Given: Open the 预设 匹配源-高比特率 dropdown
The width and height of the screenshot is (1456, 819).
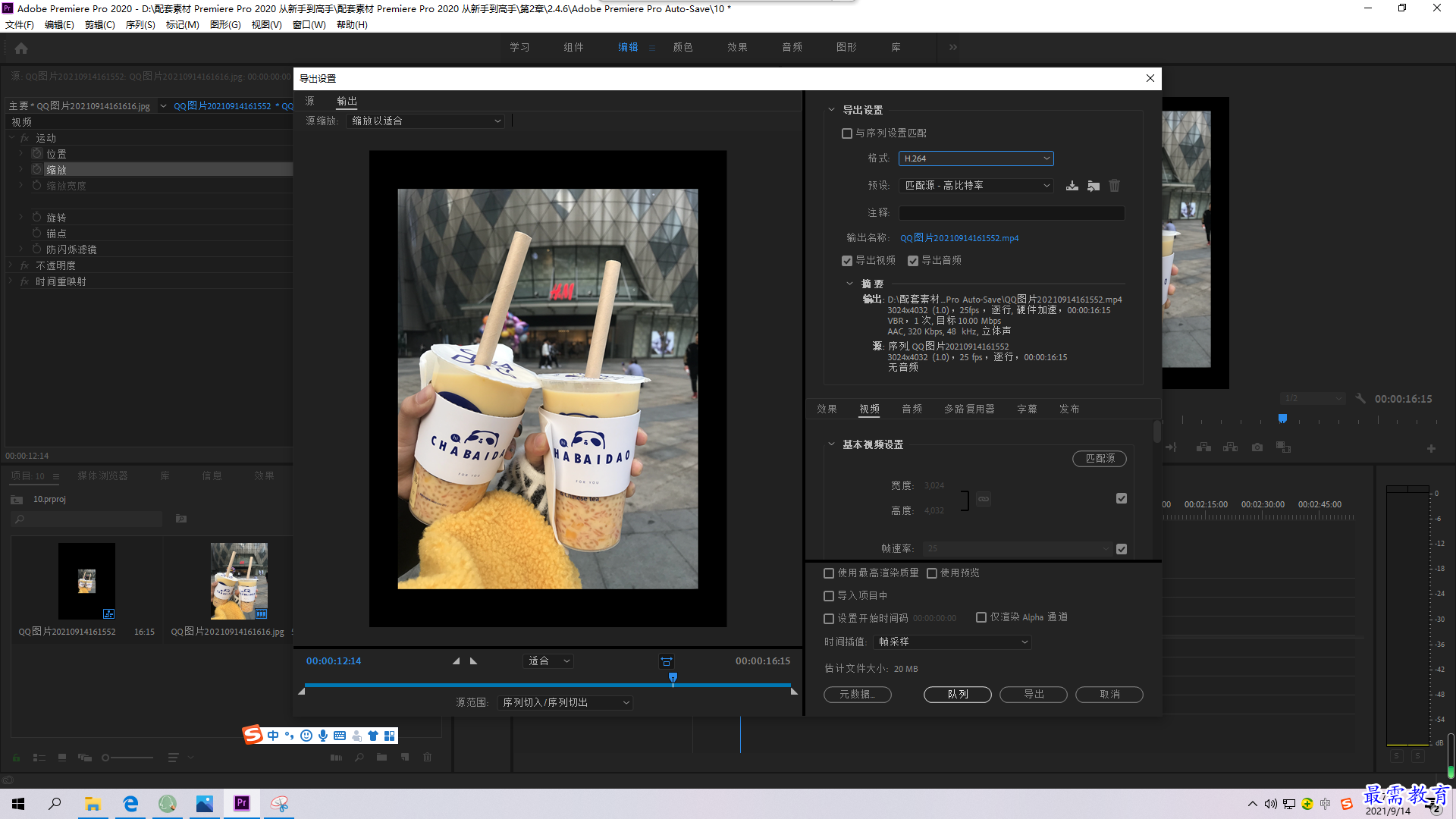Looking at the screenshot, I should coord(976,186).
